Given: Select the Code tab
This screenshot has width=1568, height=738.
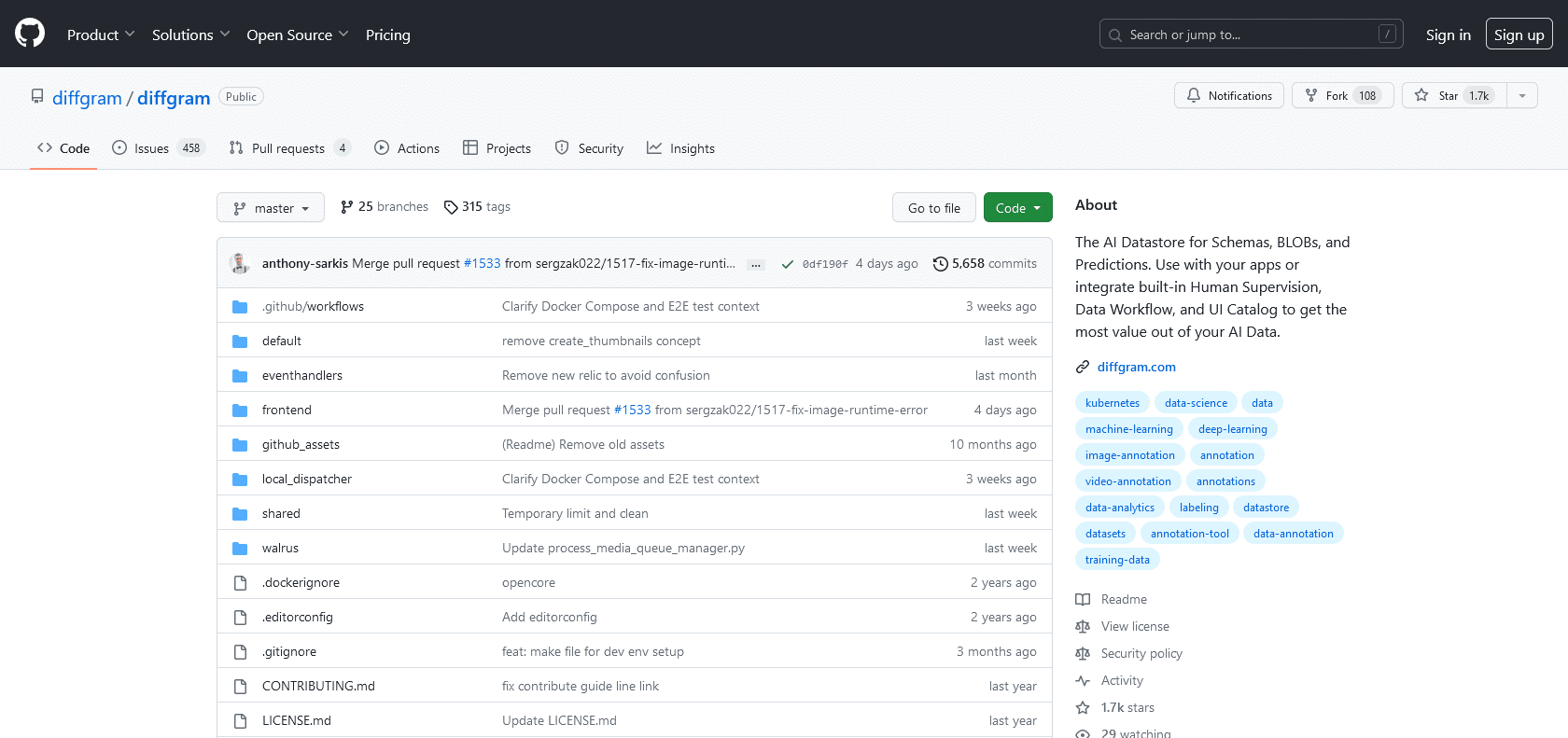Looking at the screenshot, I should pos(63,148).
